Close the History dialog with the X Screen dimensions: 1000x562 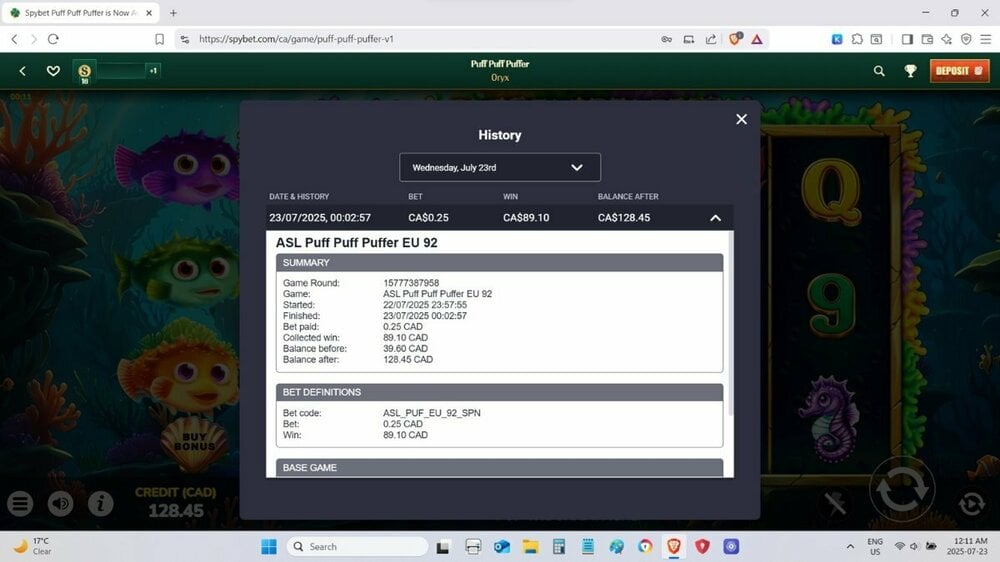pyautogui.click(x=741, y=119)
